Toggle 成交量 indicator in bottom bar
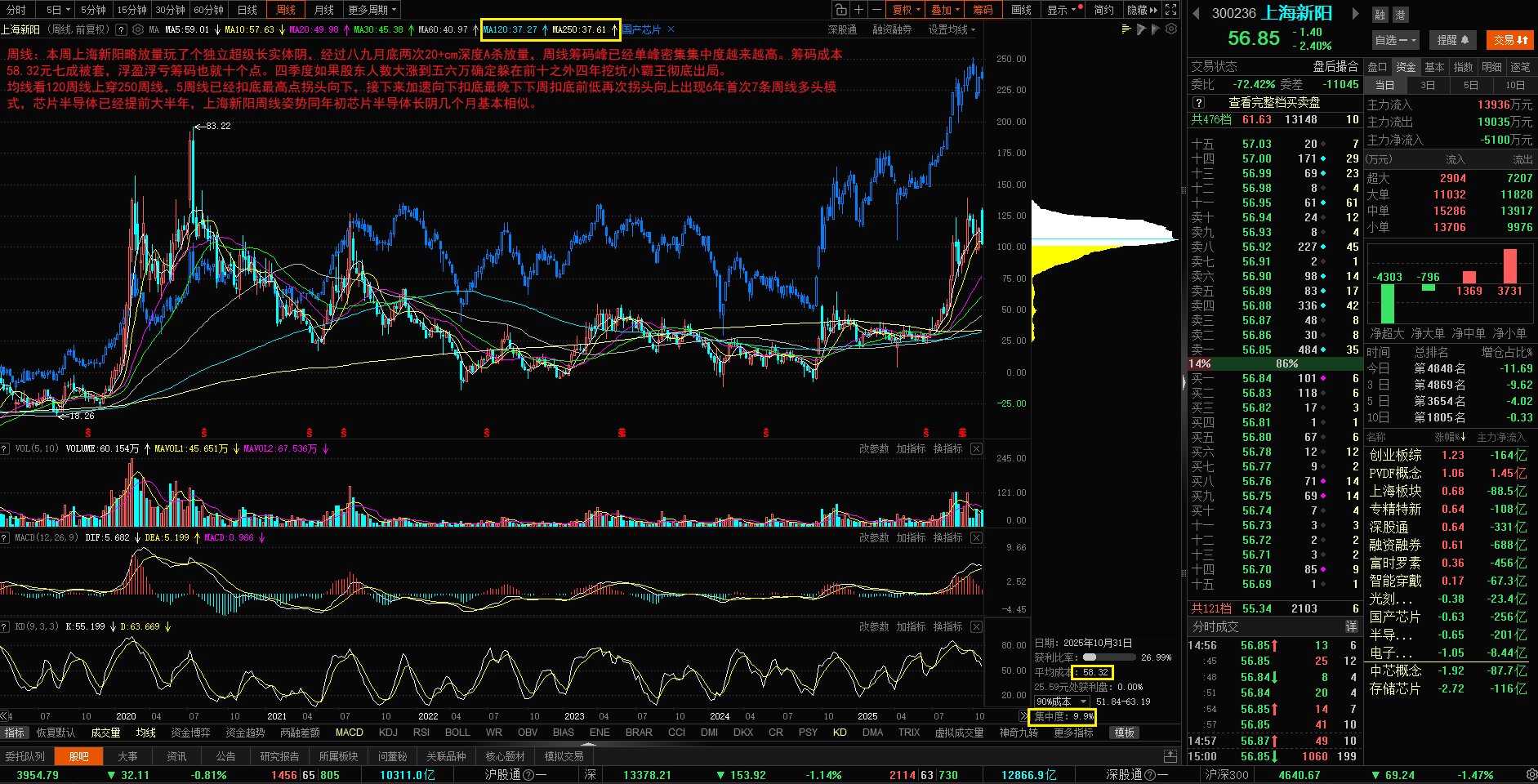This screenshot has height=784, width=1538. pyautogui.click(x=105, y=733)
